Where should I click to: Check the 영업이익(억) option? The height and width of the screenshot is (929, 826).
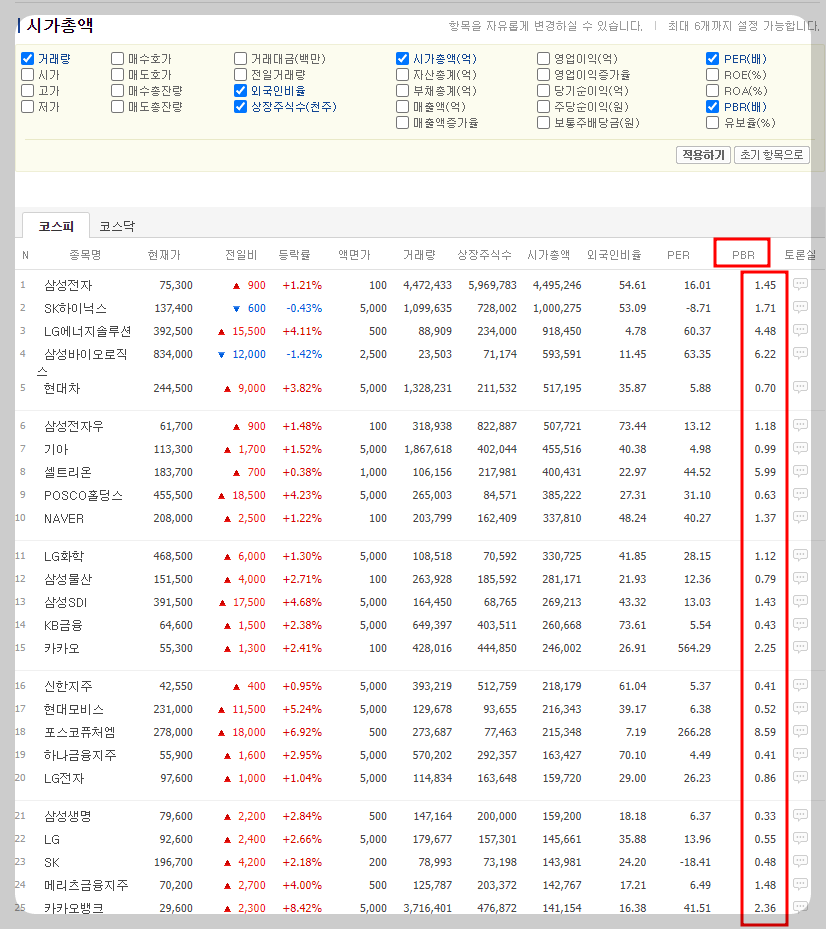[x=543, y=58]
